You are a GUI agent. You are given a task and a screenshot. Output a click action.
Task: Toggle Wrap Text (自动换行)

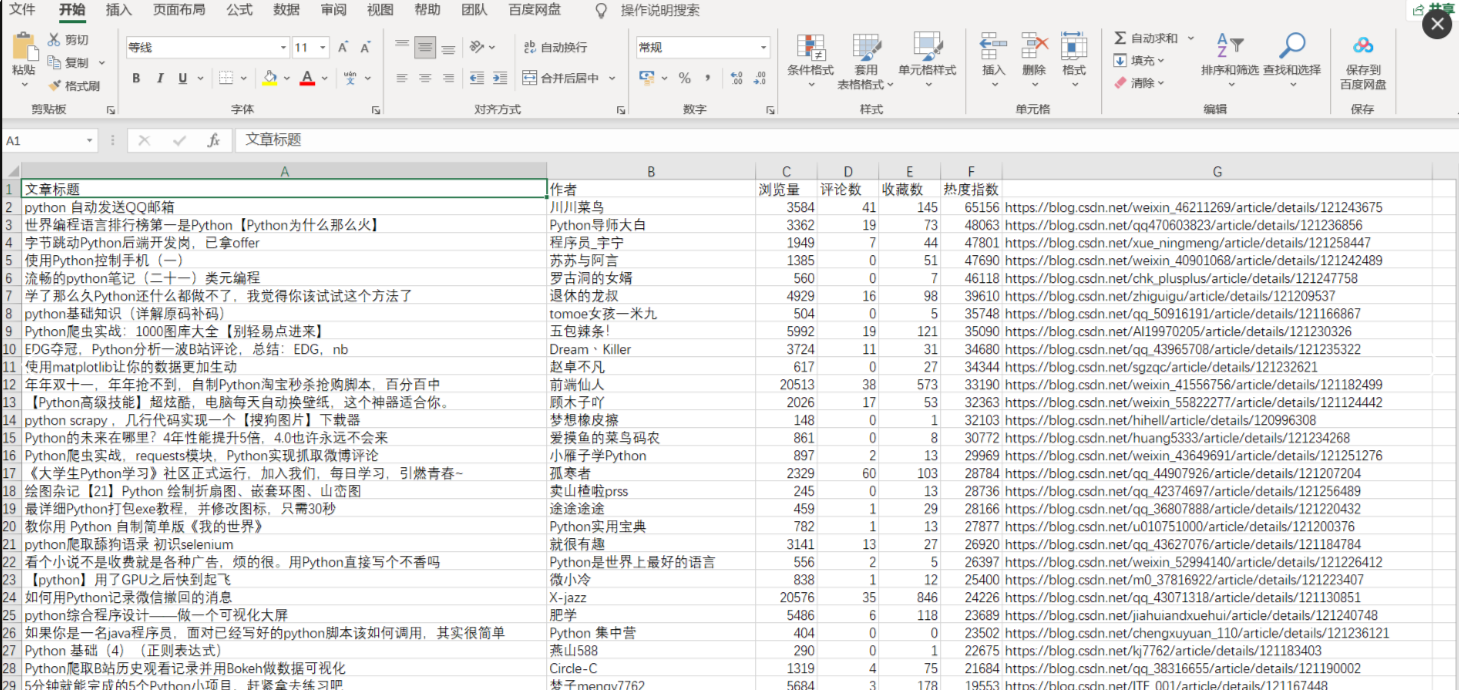(555, 47)
